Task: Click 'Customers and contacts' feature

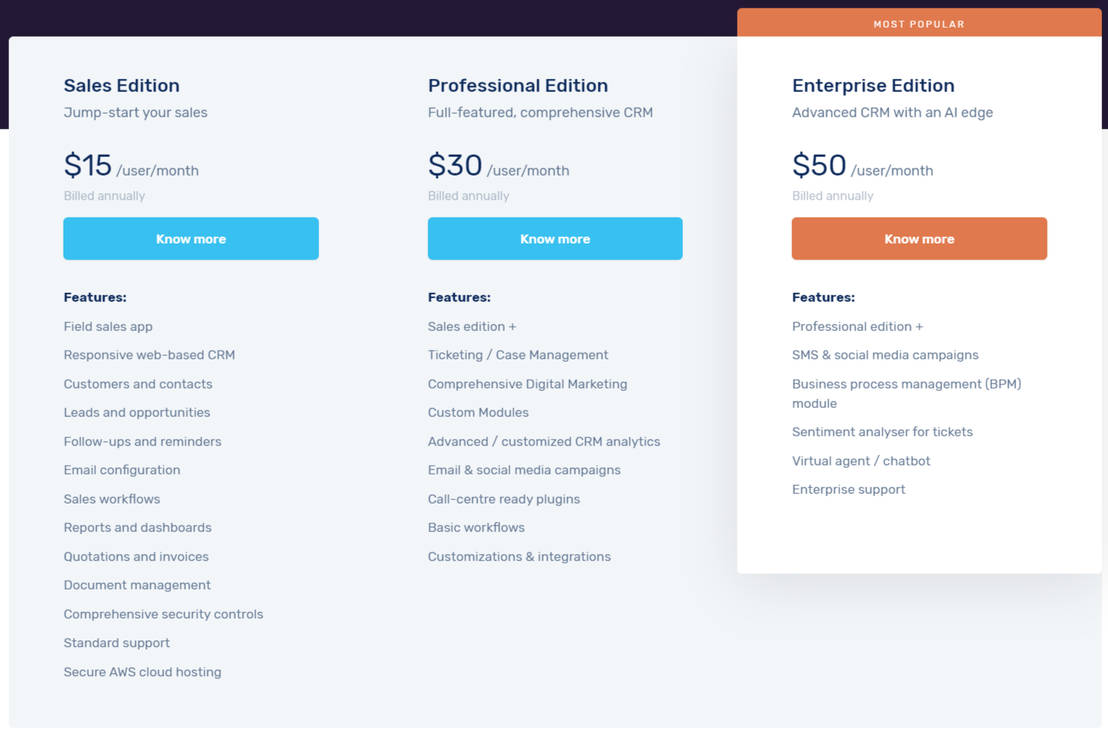Action: click(x=138, y=384)
